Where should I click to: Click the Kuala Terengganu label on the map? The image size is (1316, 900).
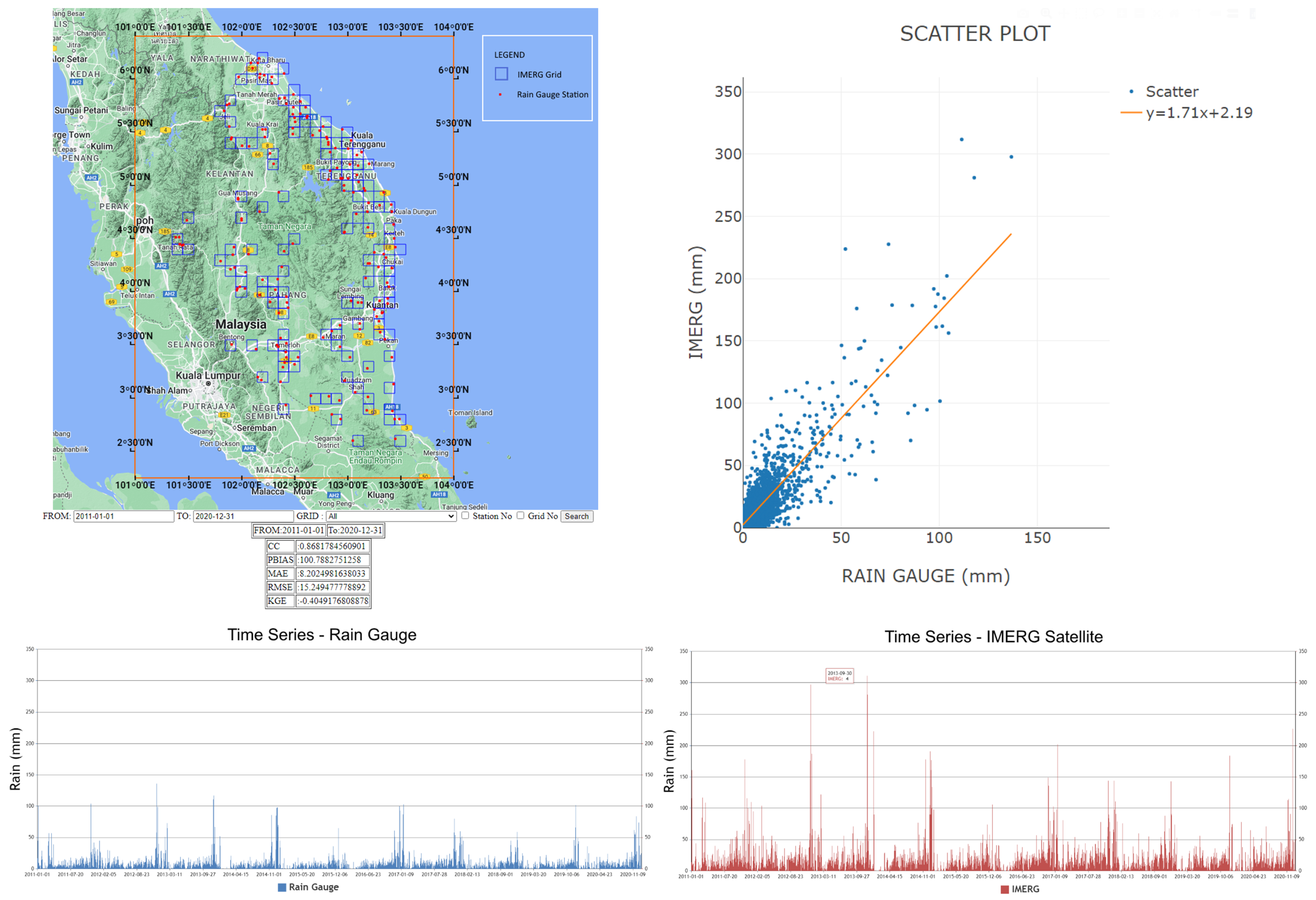tap(362, 139)
